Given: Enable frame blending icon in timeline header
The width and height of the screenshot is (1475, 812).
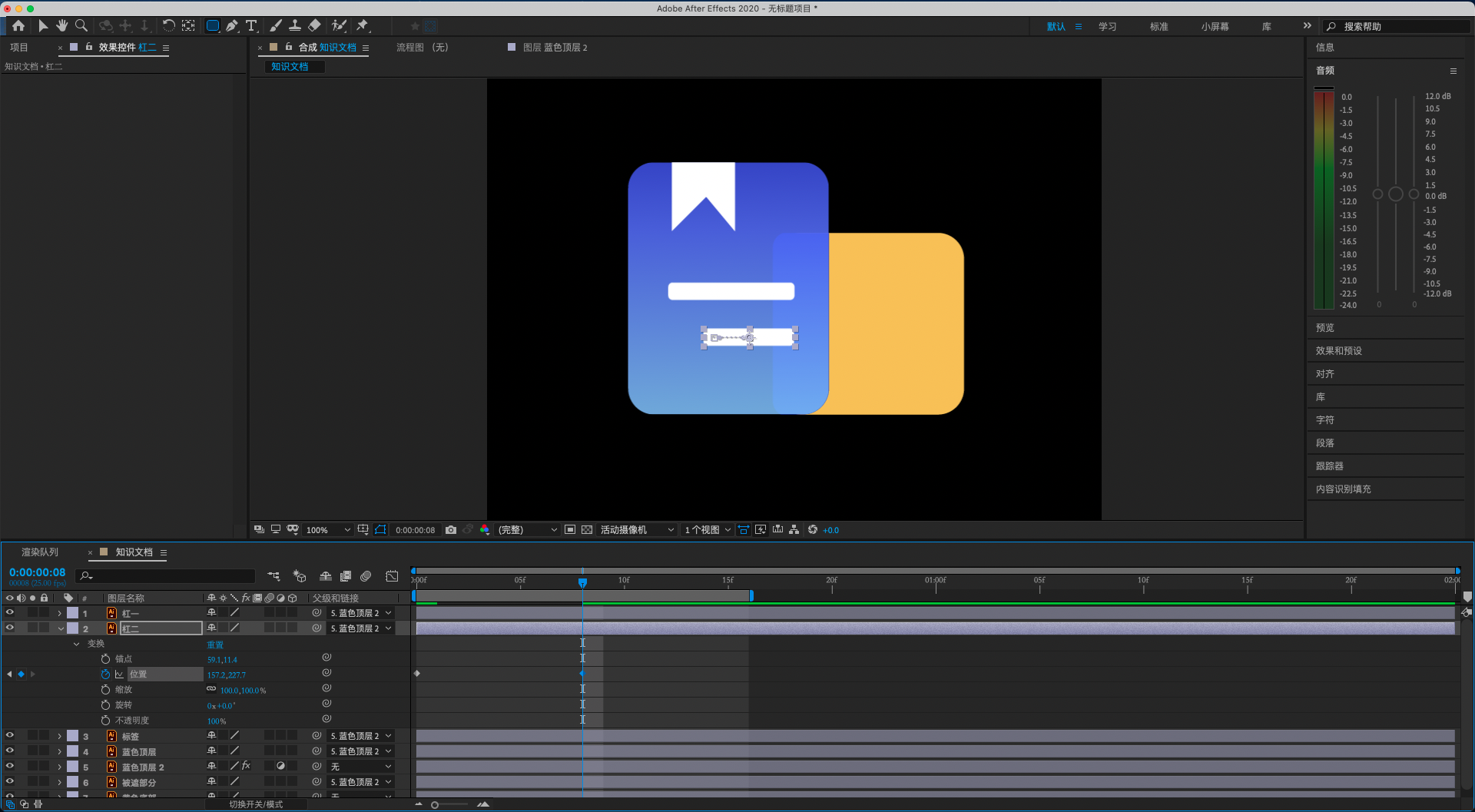Looking at the screenshot, I should coord(346,576).
